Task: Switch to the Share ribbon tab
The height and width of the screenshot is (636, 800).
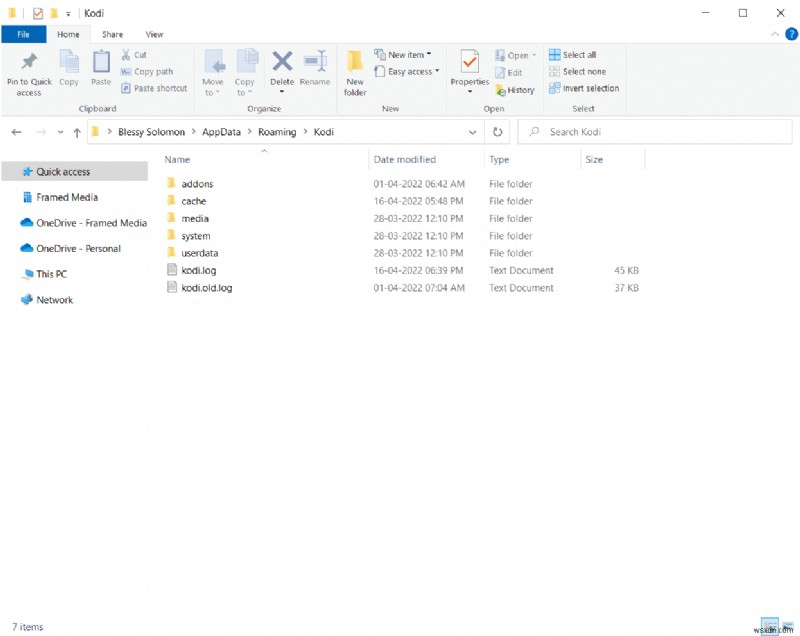Action: pos(112,34)
